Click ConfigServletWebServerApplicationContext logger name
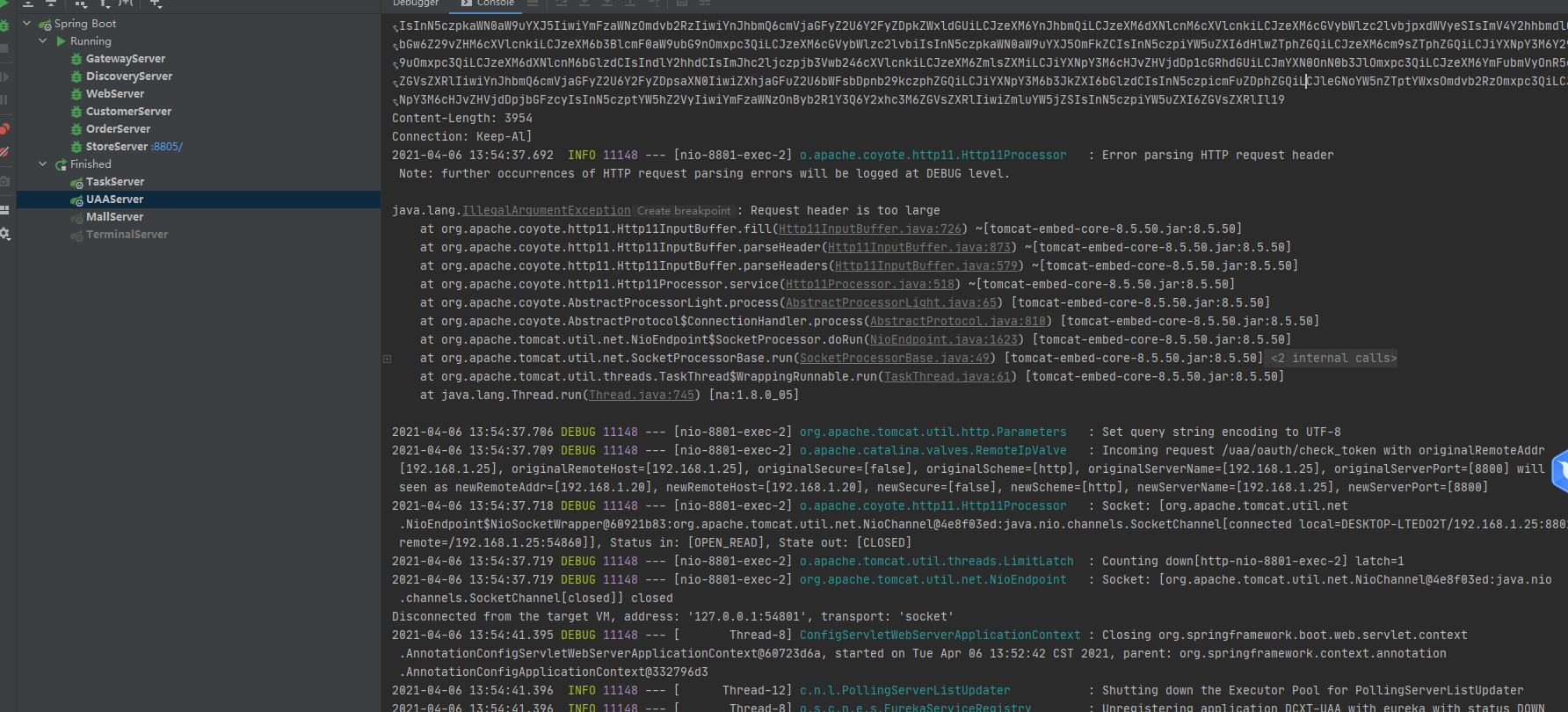 coord(940,636)
